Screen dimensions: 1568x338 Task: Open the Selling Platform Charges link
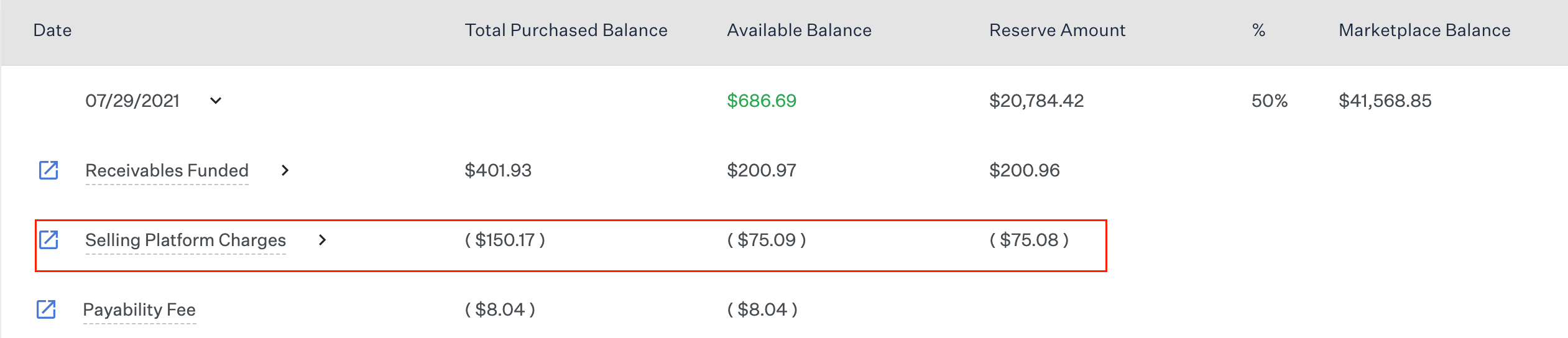point(185,240)
